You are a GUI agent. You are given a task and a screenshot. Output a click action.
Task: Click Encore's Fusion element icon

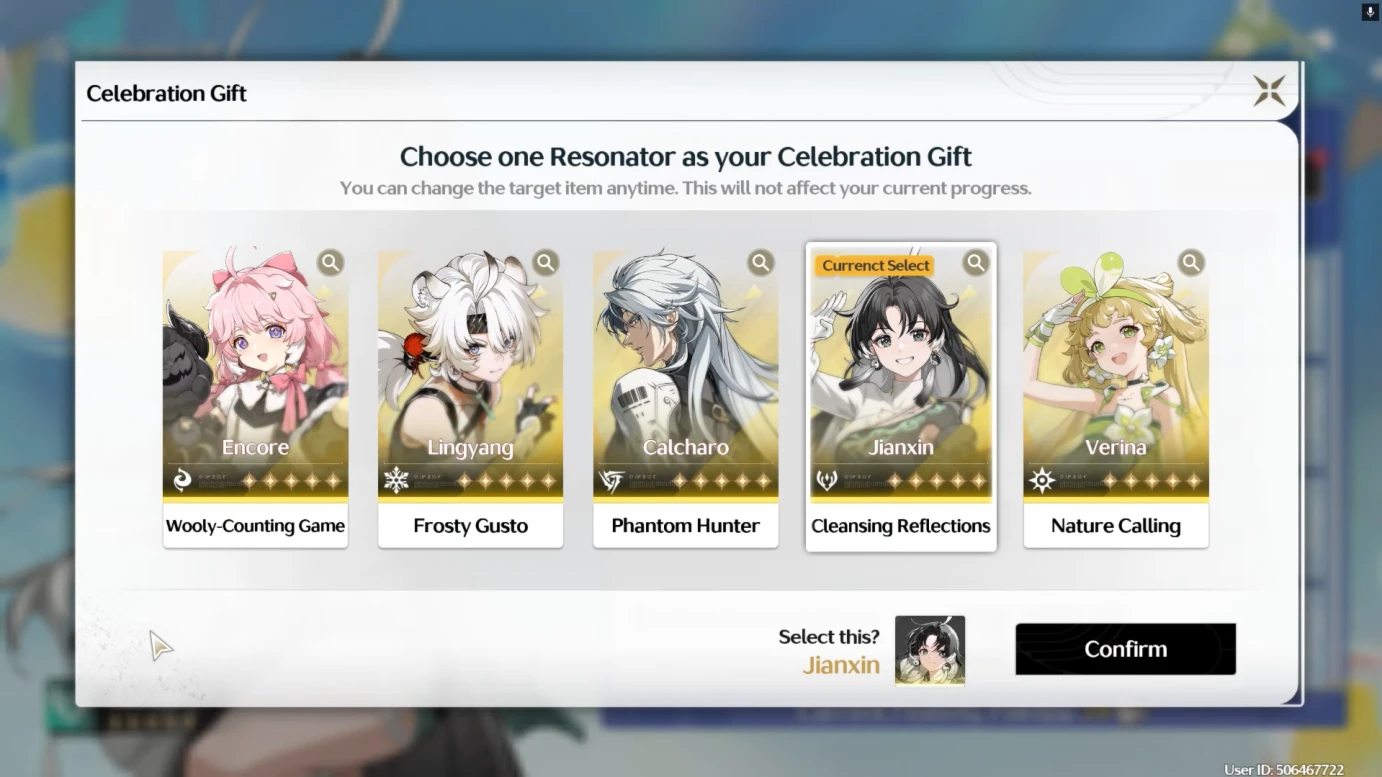(x=182, y=481)
